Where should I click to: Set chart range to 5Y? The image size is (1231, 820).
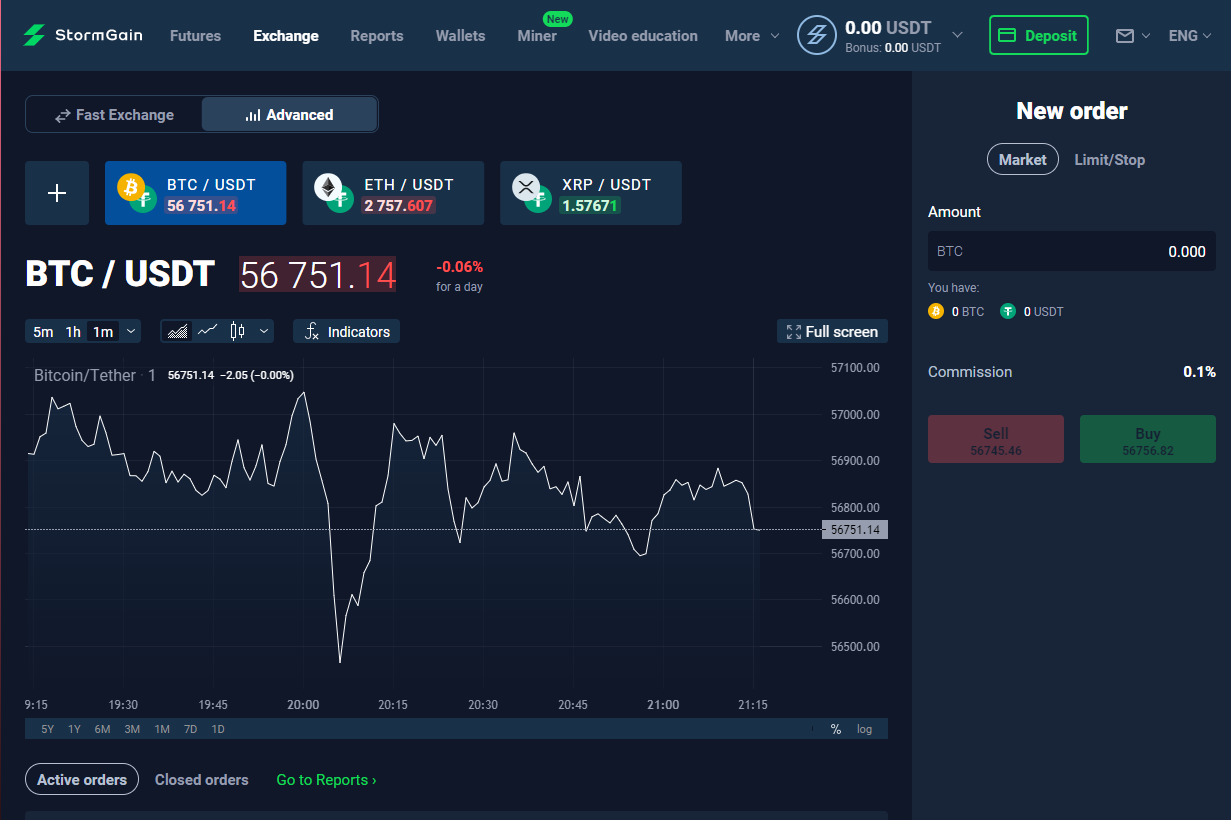pos(48,729)
